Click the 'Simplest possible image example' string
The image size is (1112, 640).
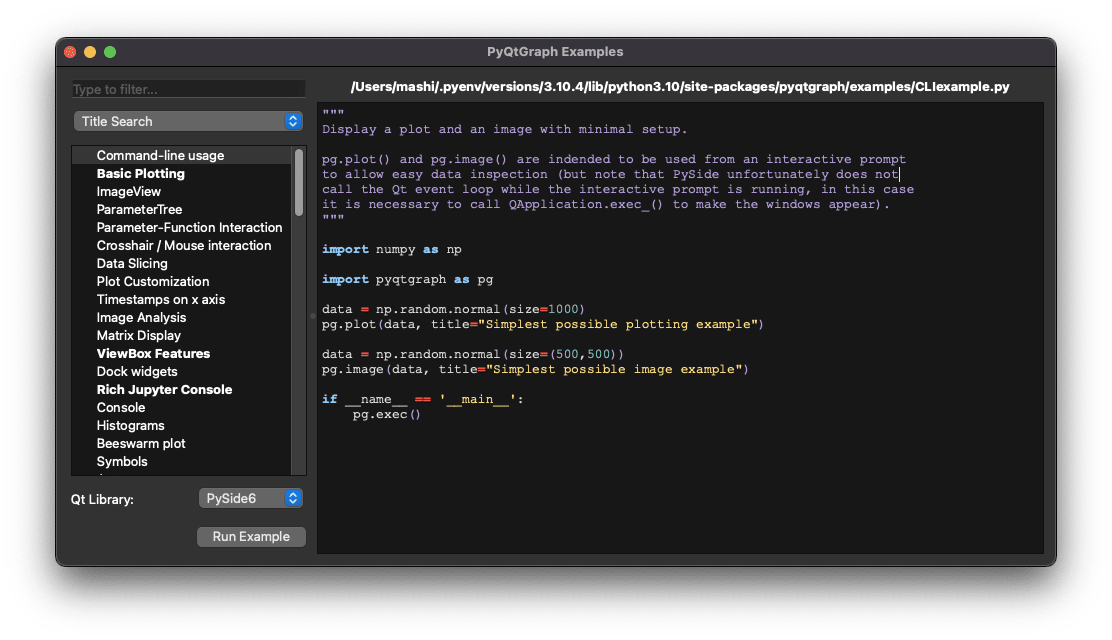(x=615, y=369)
